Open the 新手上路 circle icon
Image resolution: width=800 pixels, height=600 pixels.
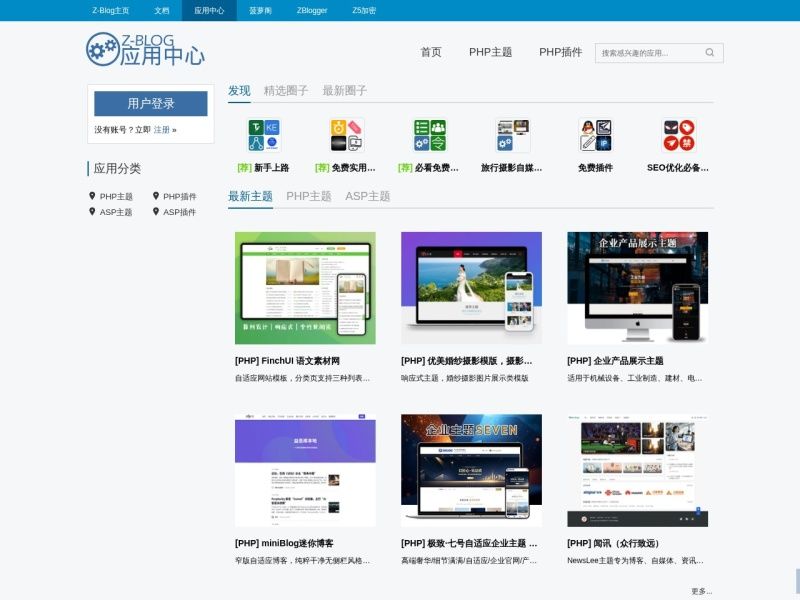[x=264, y=135]
